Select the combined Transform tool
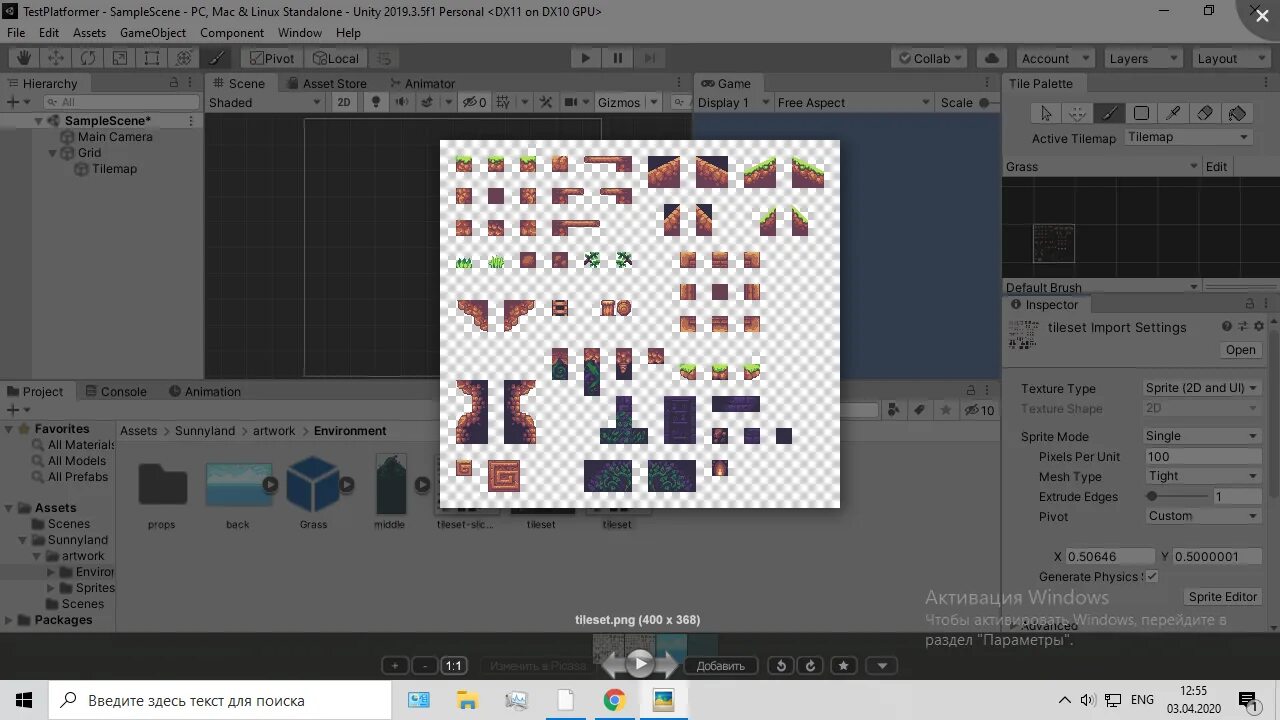 click(x=184, y=58)
